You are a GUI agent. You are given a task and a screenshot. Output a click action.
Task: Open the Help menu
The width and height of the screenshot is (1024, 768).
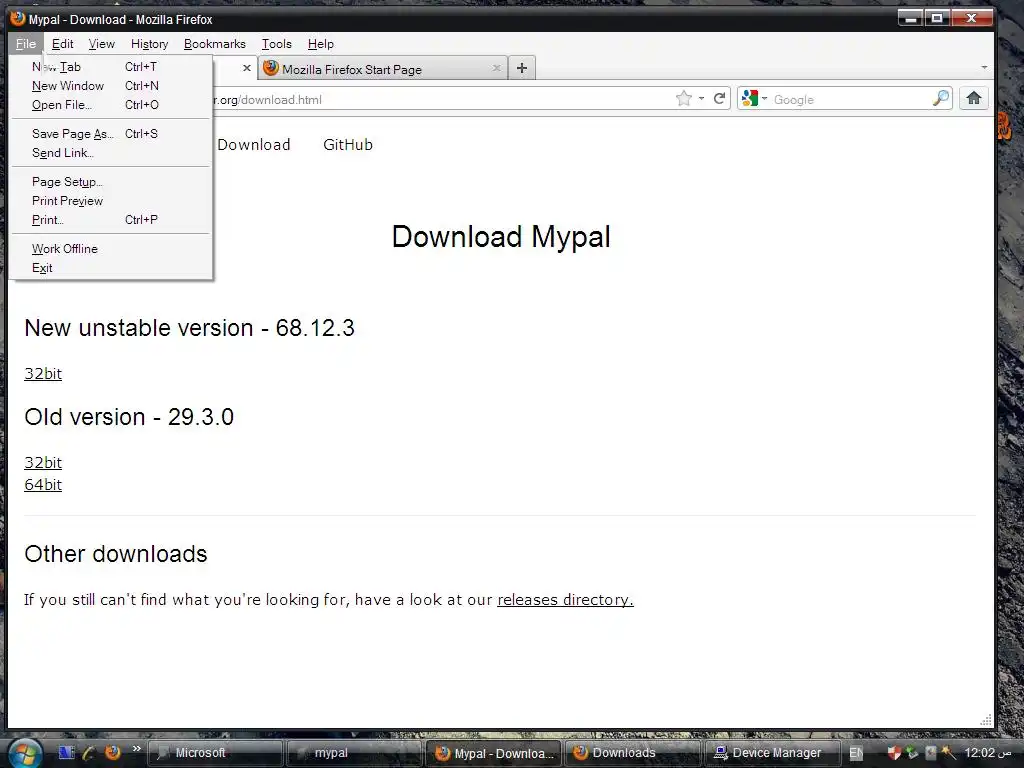click(x=321, y=44)
